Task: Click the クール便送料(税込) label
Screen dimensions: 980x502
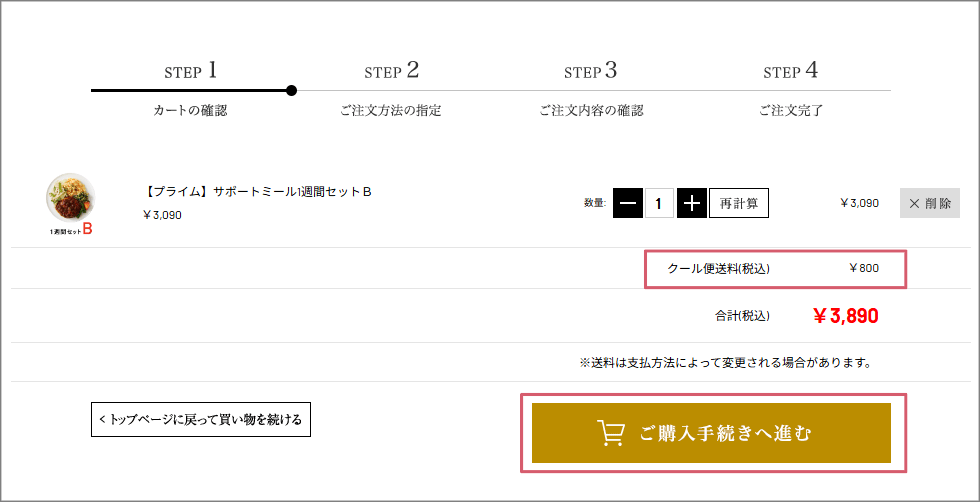Action: tap(718, 268)
